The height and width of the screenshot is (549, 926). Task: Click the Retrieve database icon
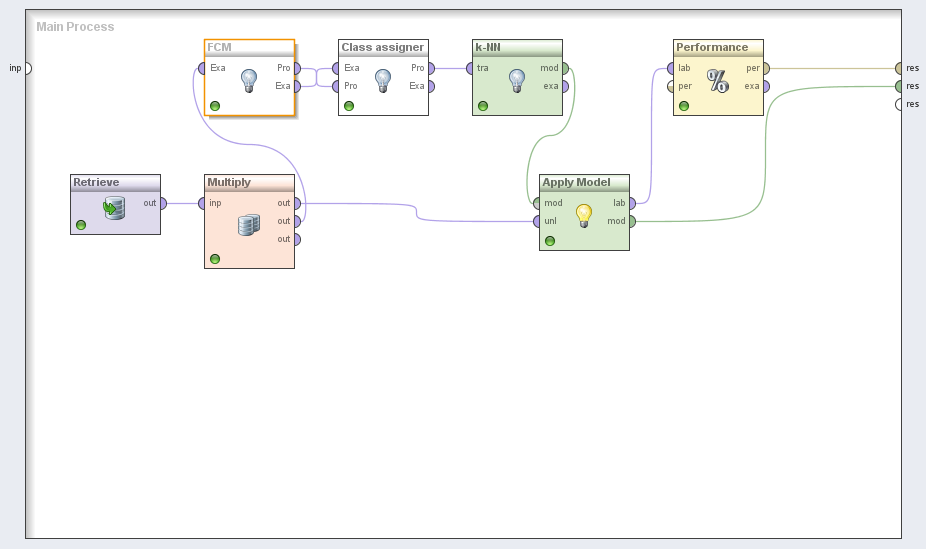[x=115, y=208]
